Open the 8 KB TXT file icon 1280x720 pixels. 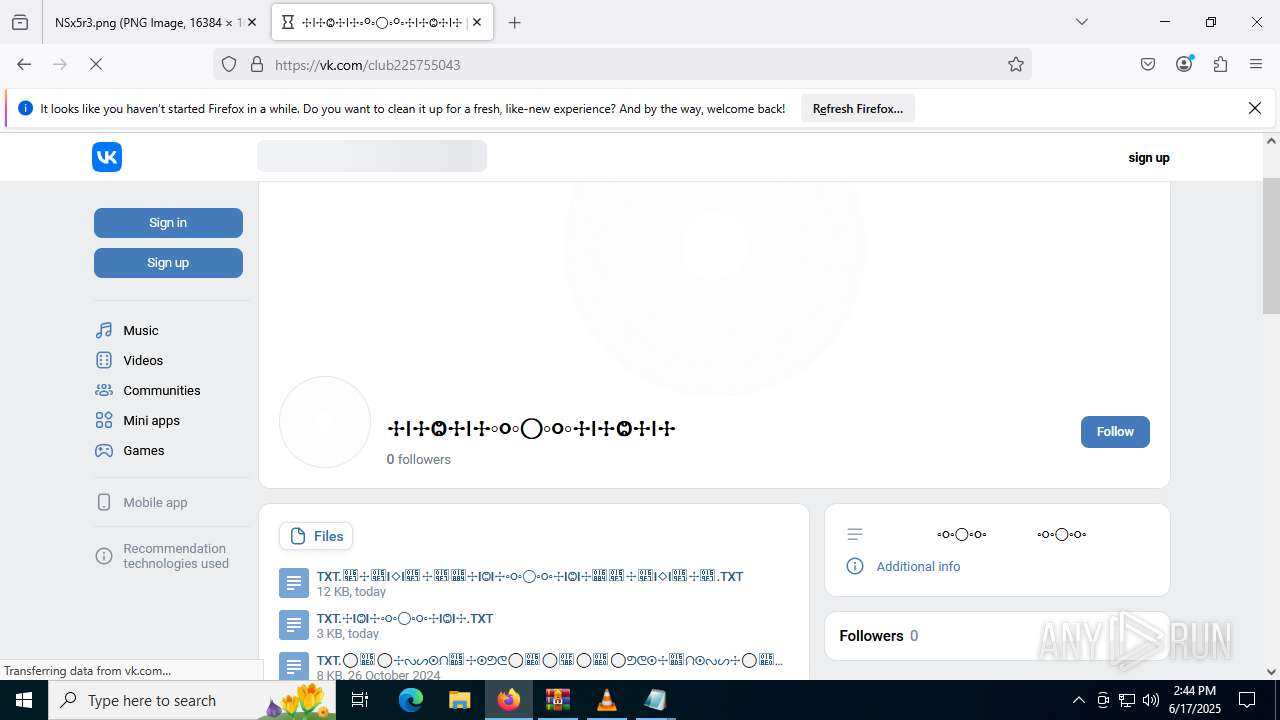(294, 666)
